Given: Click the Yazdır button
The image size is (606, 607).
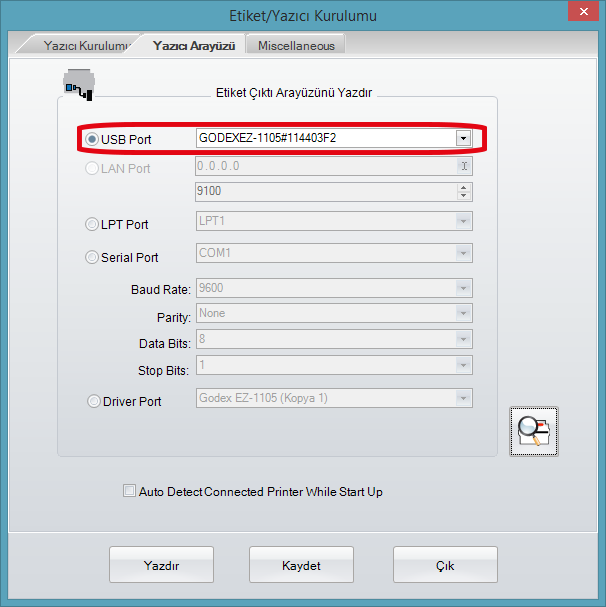Looking at the screenshot, I should click(161, 566).
